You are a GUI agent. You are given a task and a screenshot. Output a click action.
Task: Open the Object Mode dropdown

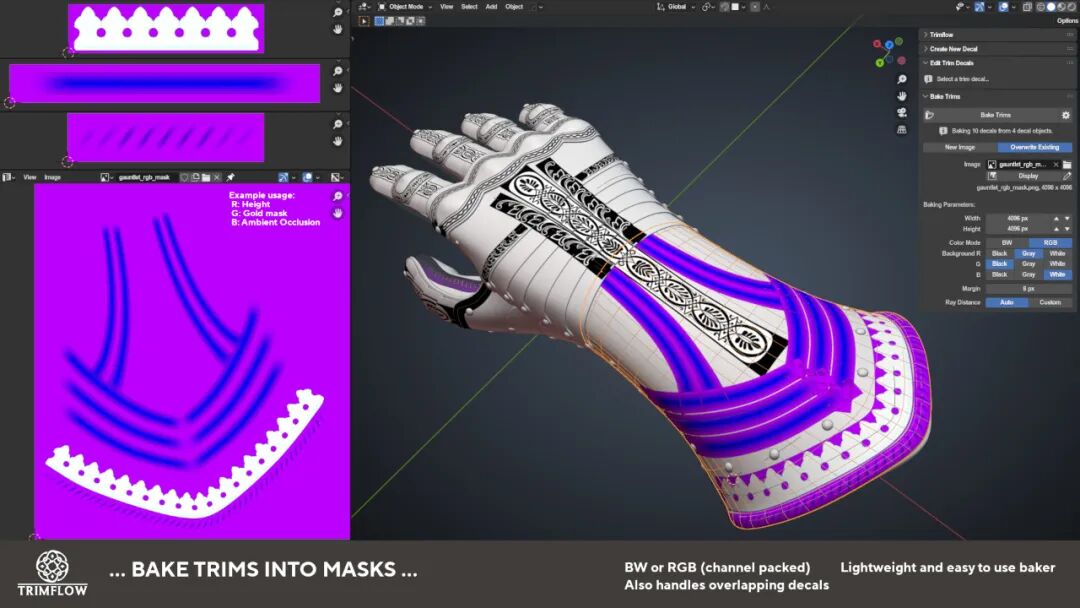pos(404,7)
